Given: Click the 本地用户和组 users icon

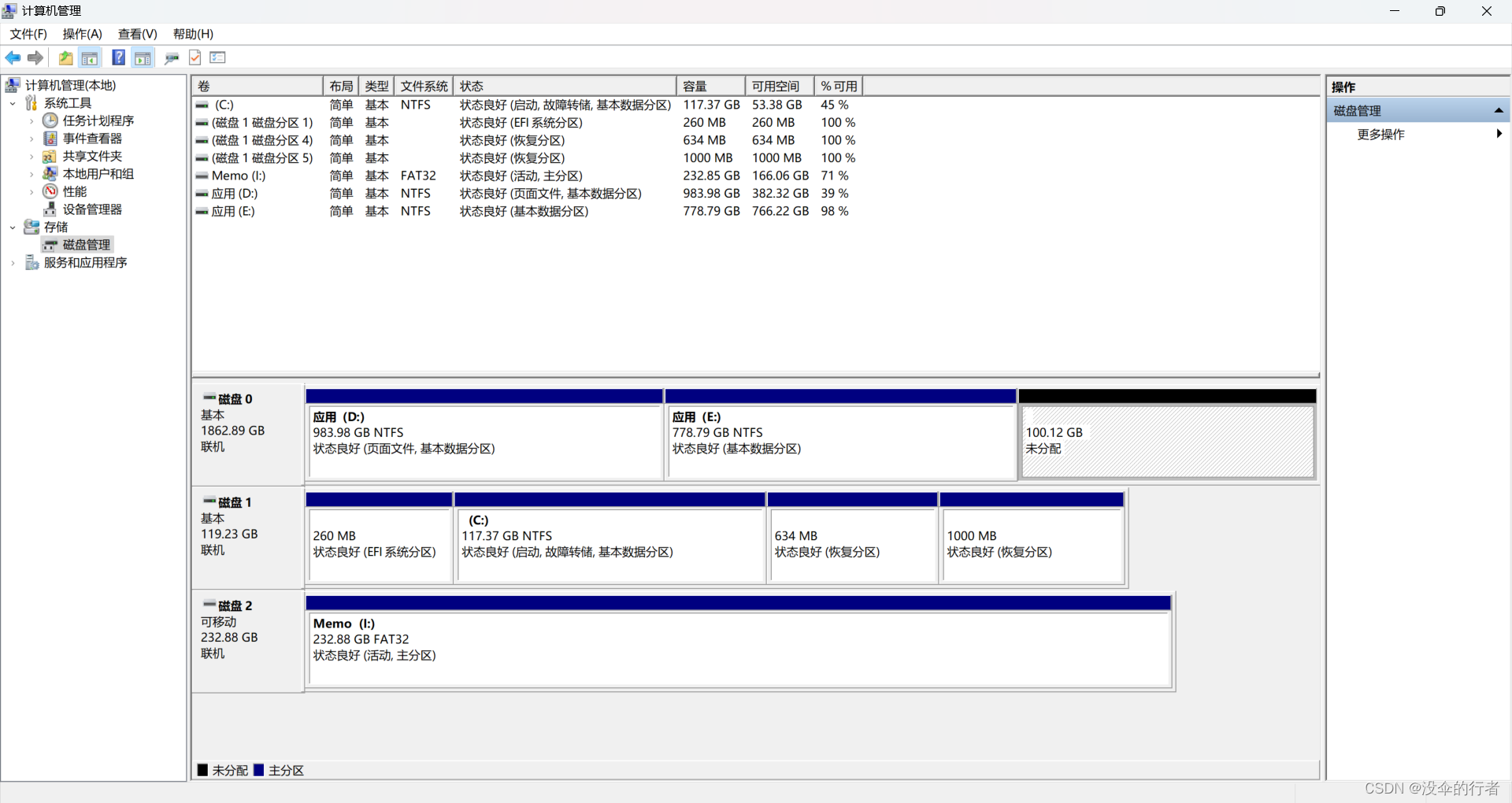Looking at the screenshot, I should coord(50,174).
